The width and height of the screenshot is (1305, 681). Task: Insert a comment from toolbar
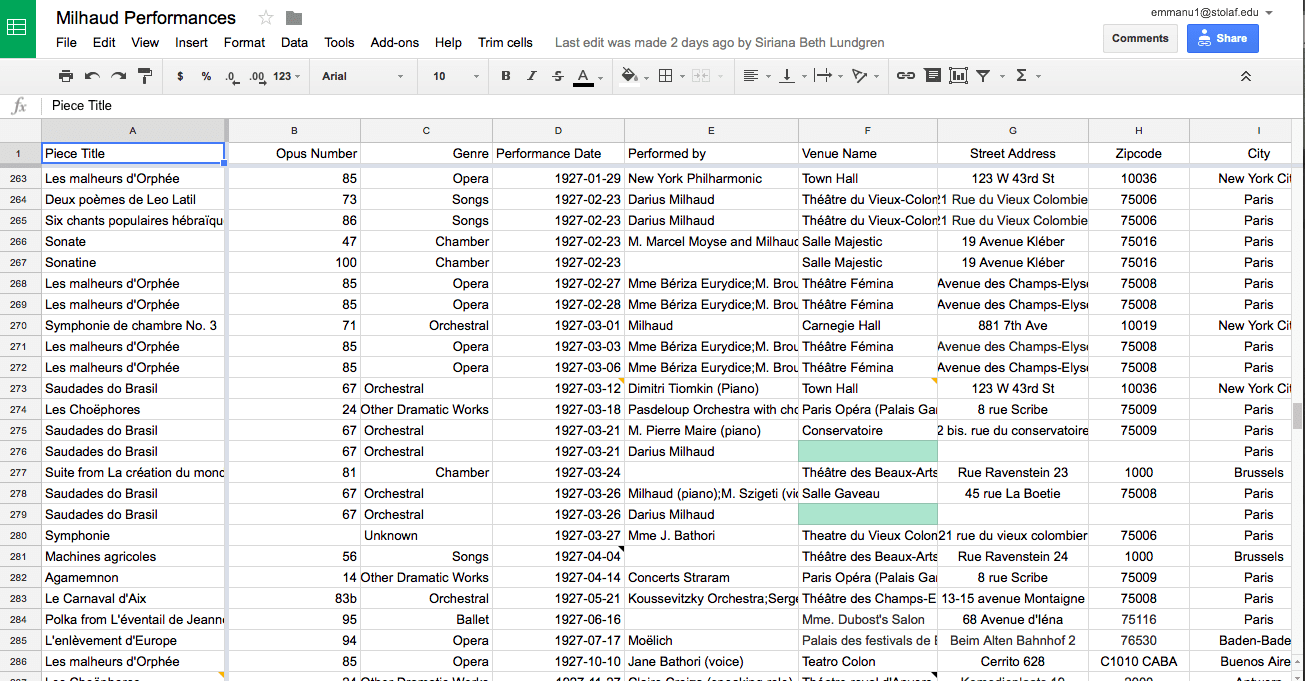[x=932, y=76]
